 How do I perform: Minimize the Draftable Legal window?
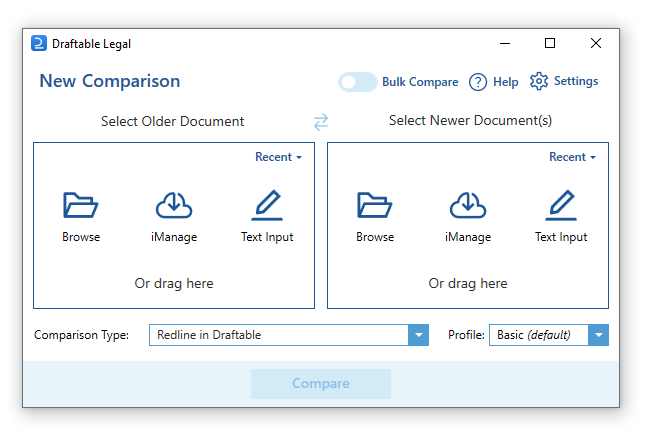[505, 43]
